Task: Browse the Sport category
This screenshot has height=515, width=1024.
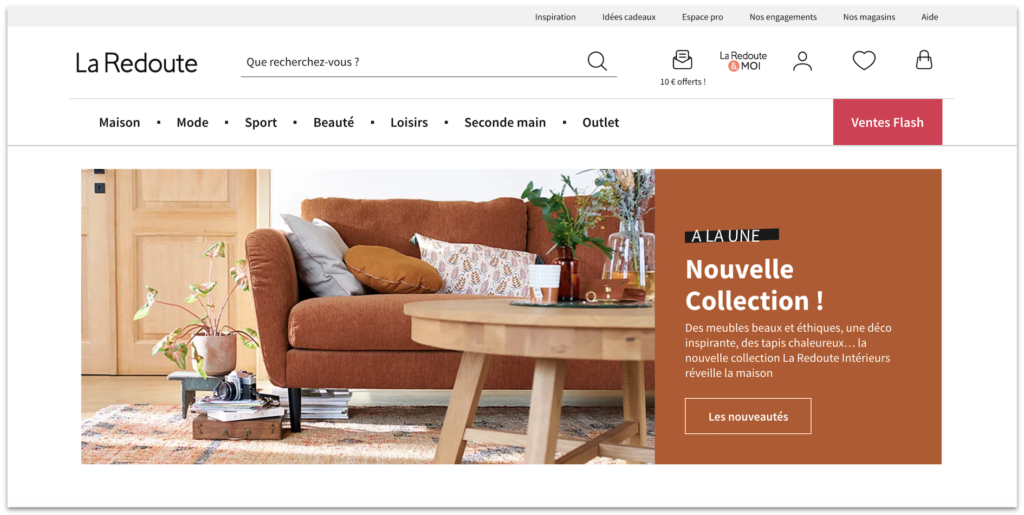Action: pos(261,123)
